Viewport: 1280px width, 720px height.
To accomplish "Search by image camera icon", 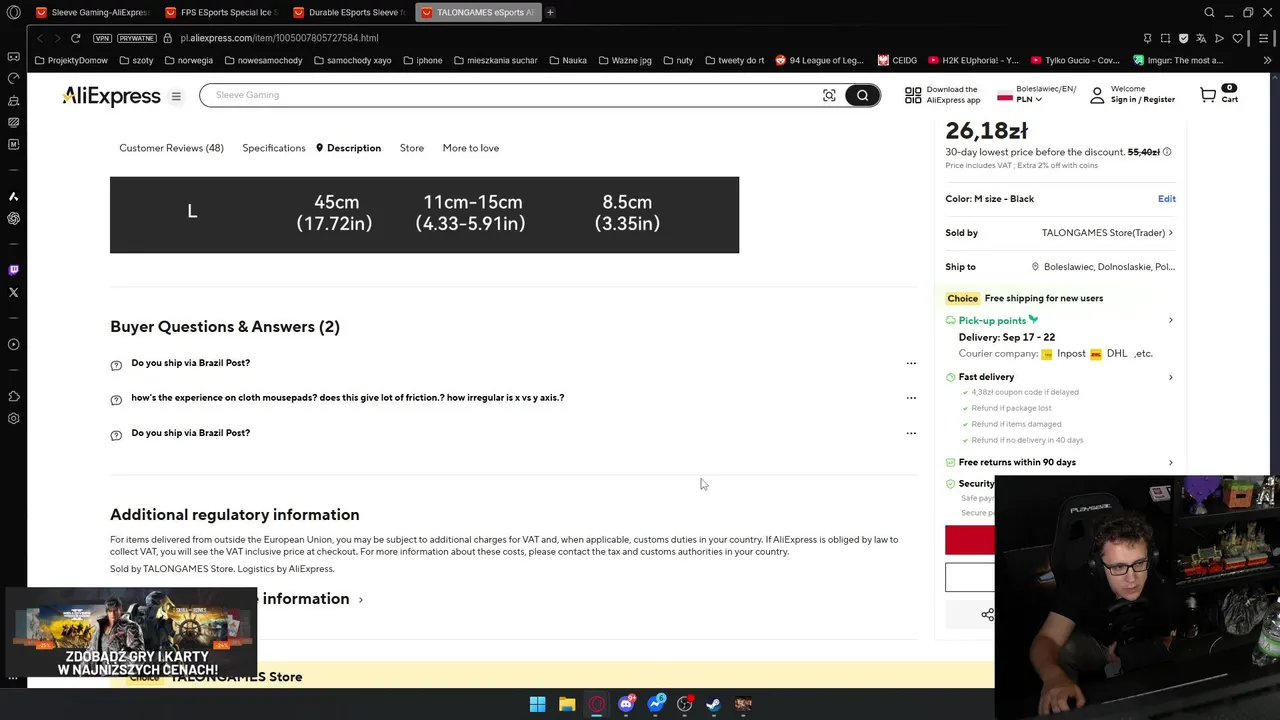I will coord(829,95).
